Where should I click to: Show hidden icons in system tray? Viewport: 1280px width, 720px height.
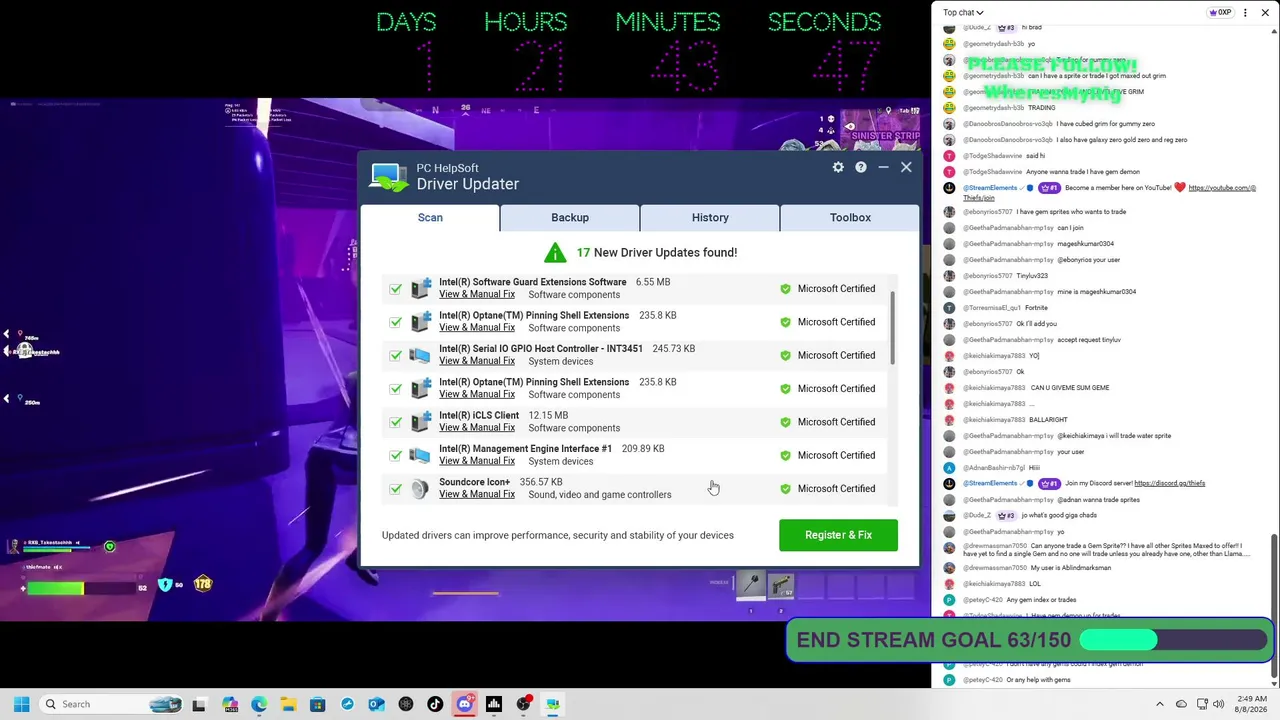(x=1160, y=704)
